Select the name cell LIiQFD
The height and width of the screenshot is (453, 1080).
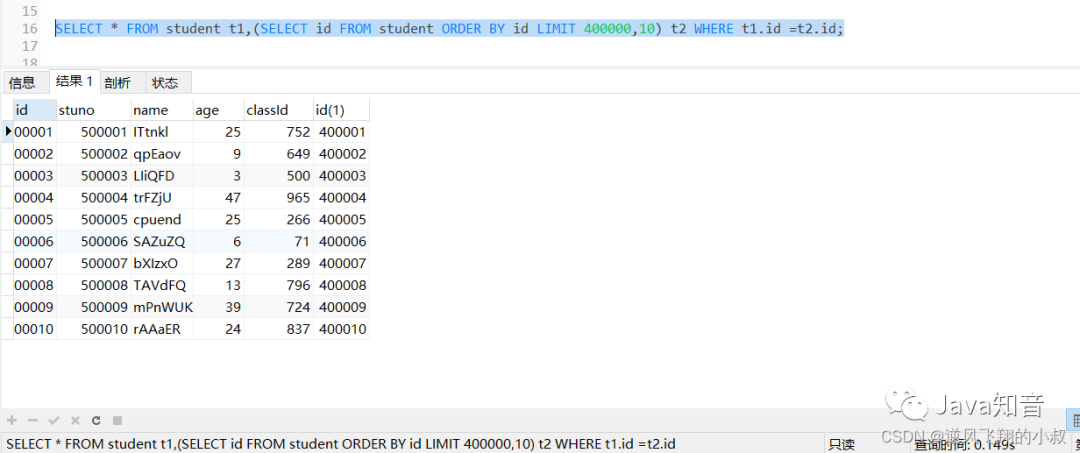[x=162, y=176]
